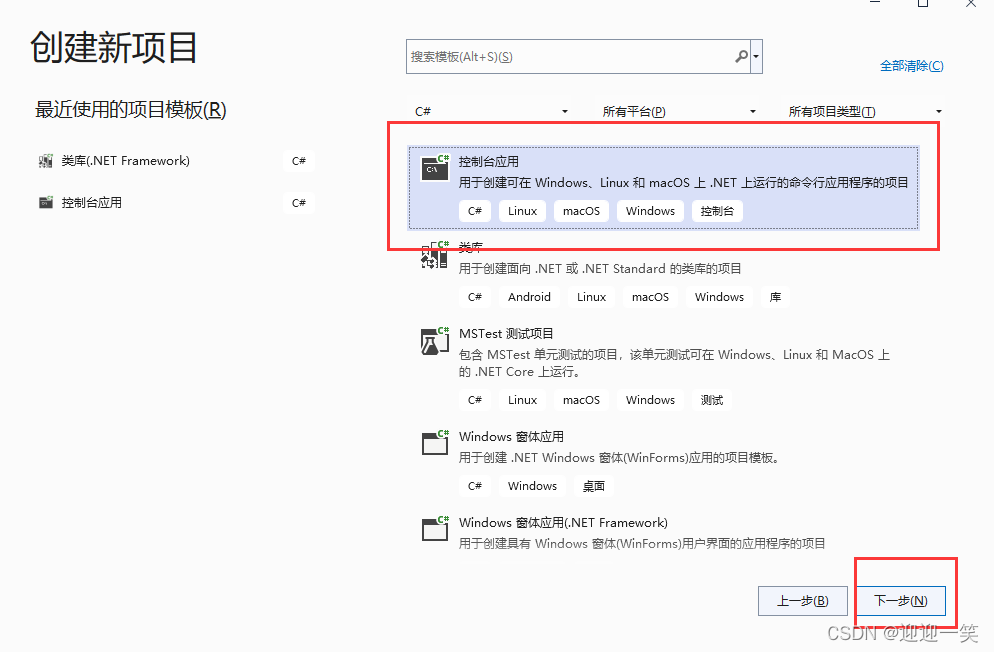This screenshot has height=652, width=994.
Task: Maximize the dialog window
Action: 923,4
